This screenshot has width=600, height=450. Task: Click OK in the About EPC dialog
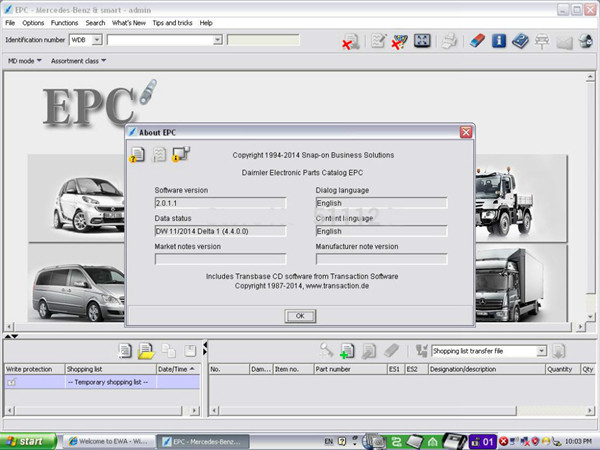[x=300, y=316]
